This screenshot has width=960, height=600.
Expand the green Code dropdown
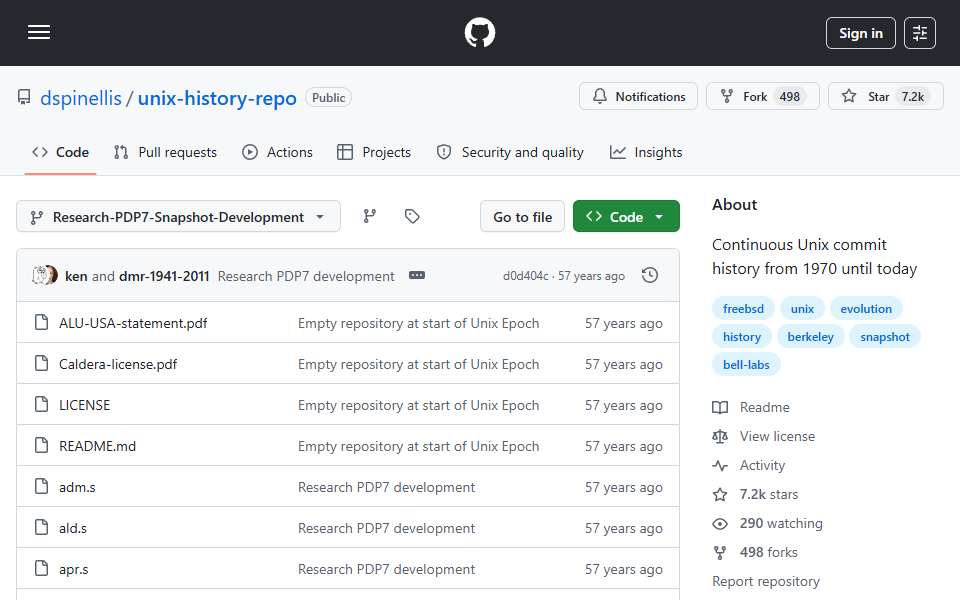tap(626, 217)
